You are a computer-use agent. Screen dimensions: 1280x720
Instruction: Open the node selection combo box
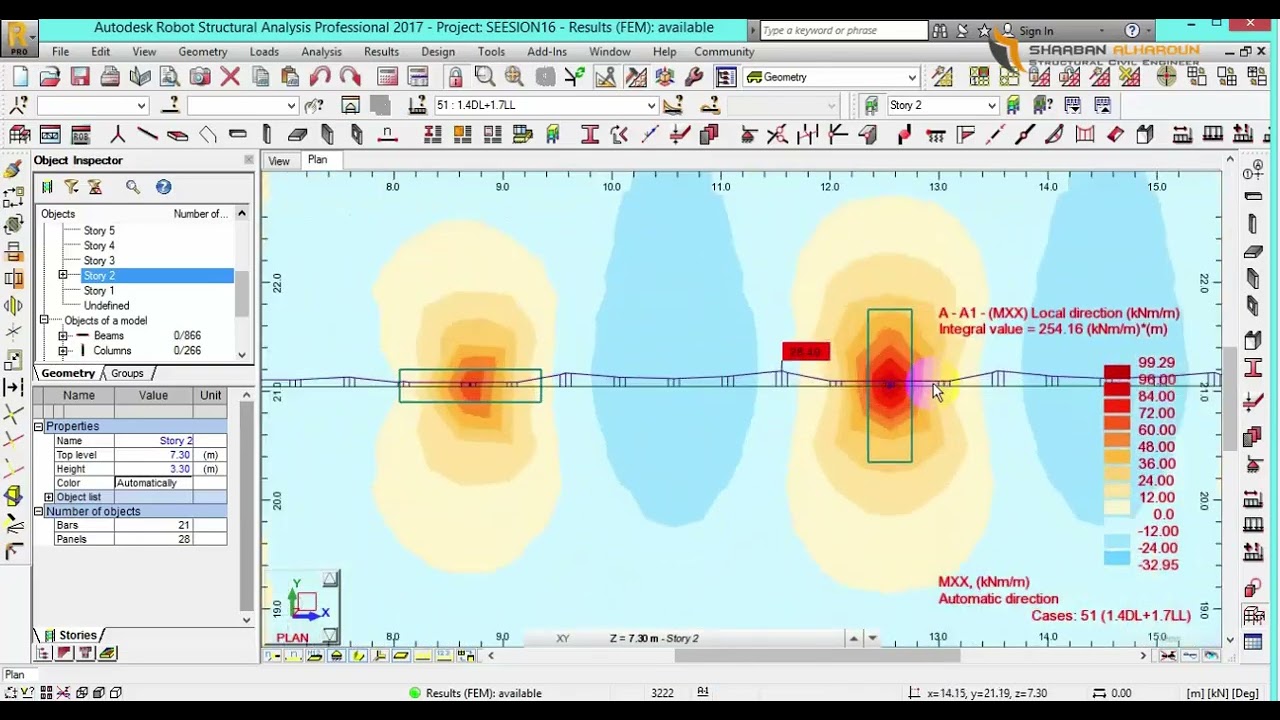click(x=93, y=105)
